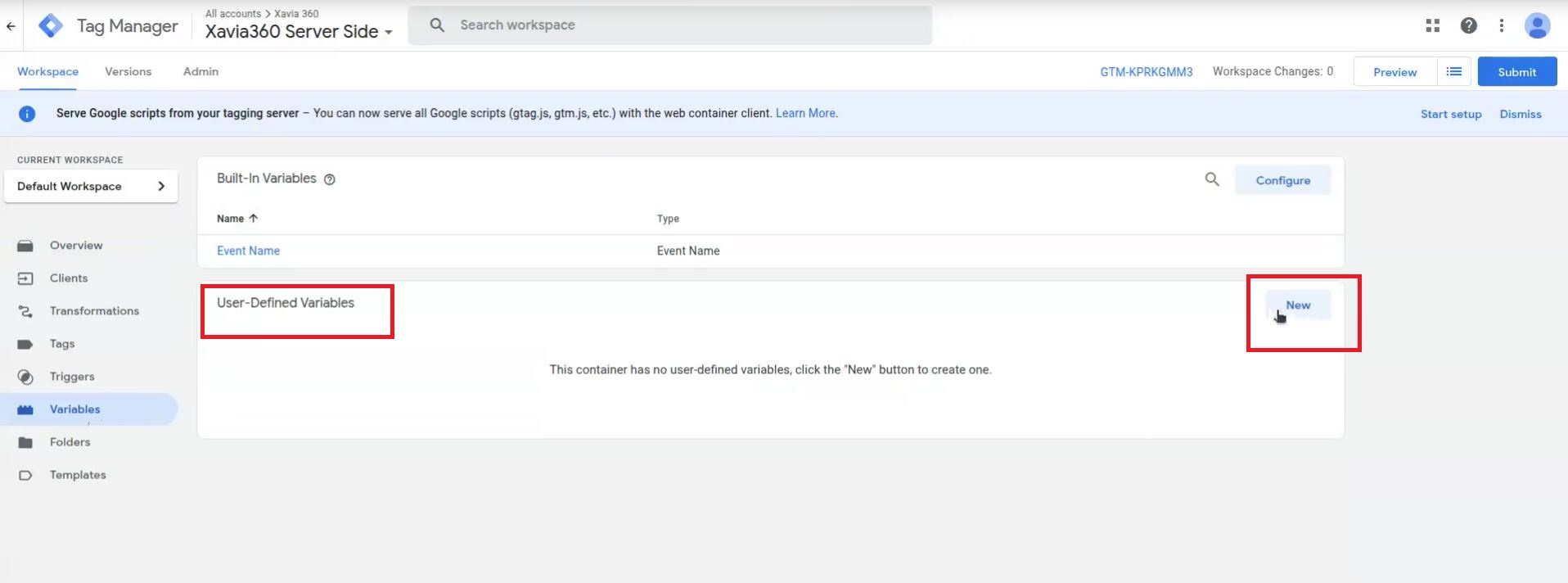The height and width of the screenshot is (583, 1568).
Task: Click the Built-In Variables help icon
Action: [x=330, y=179]
